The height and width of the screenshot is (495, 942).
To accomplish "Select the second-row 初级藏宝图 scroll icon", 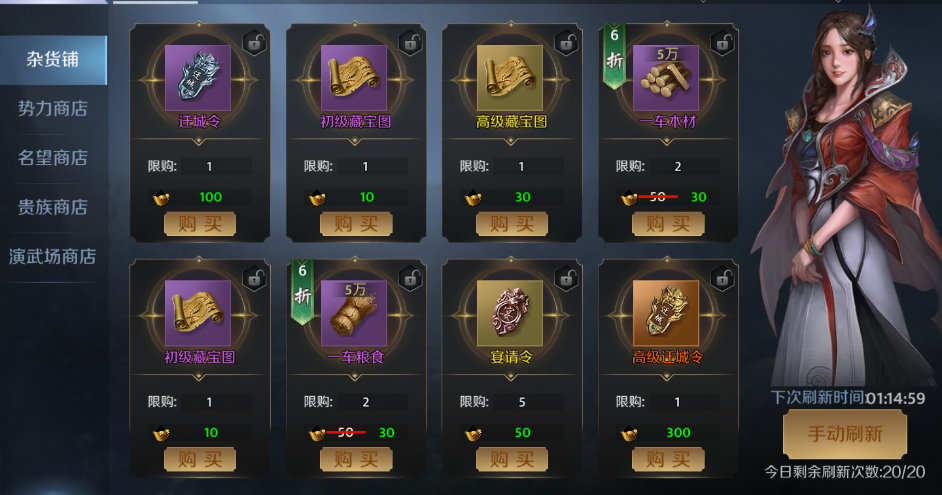I will point(198,313).
